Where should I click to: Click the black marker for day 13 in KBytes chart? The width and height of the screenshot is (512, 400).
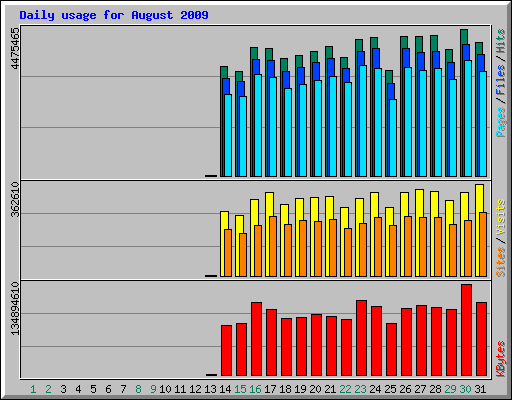coord(211,375)
